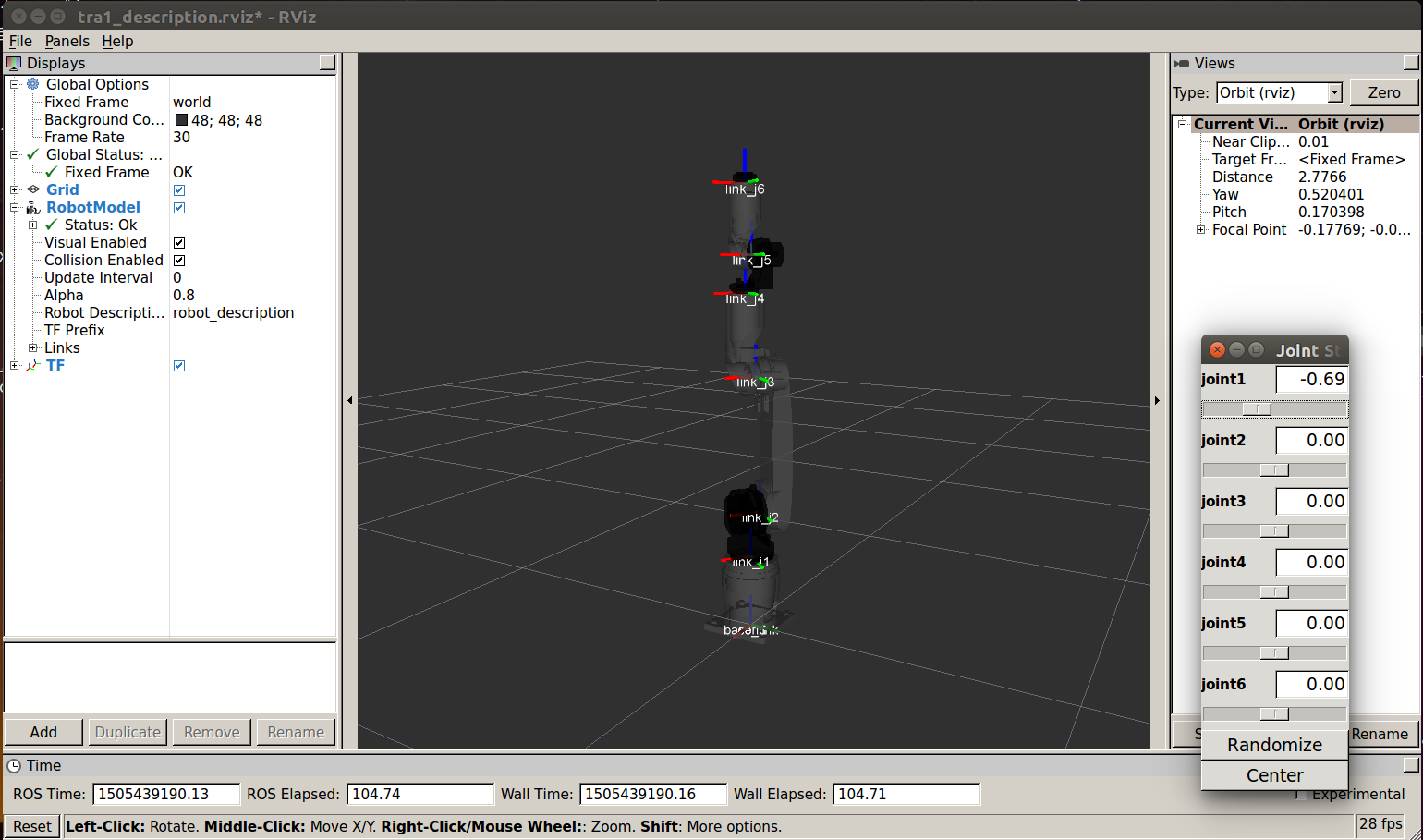Screen dimensions: 1423x840
Task: Open the Panels menu
Action: [67, 41]
